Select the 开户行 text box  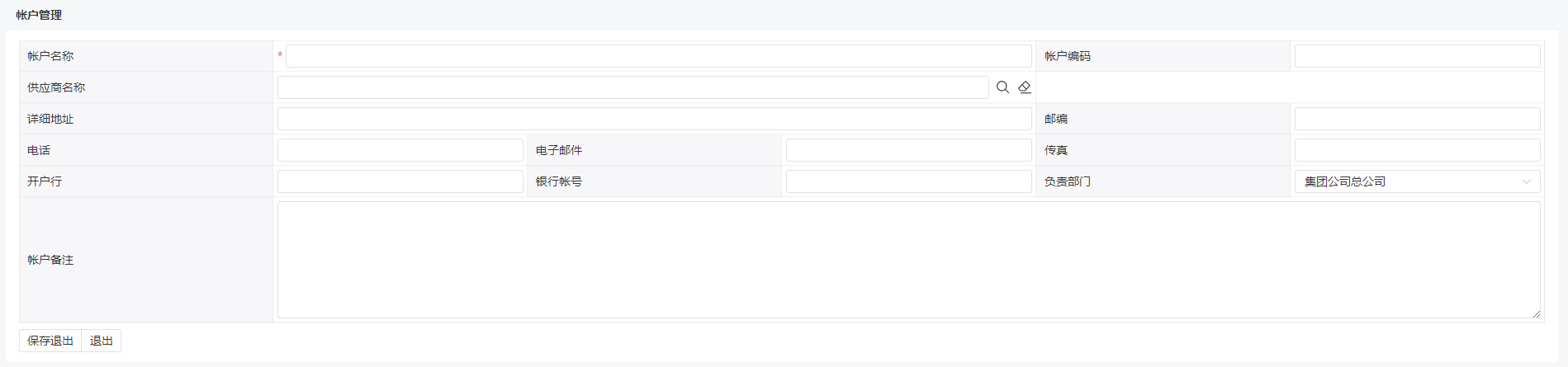(400, 181)
